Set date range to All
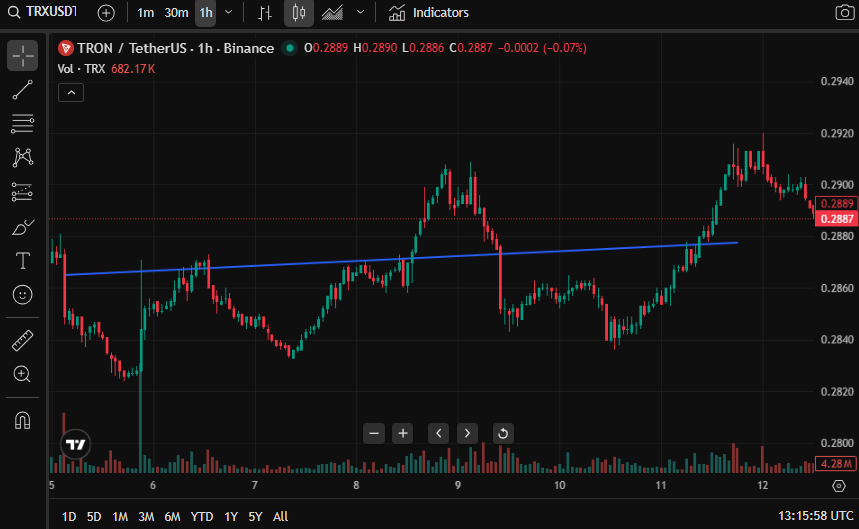Screen dimensions: 859x529 tap(280, 516)
